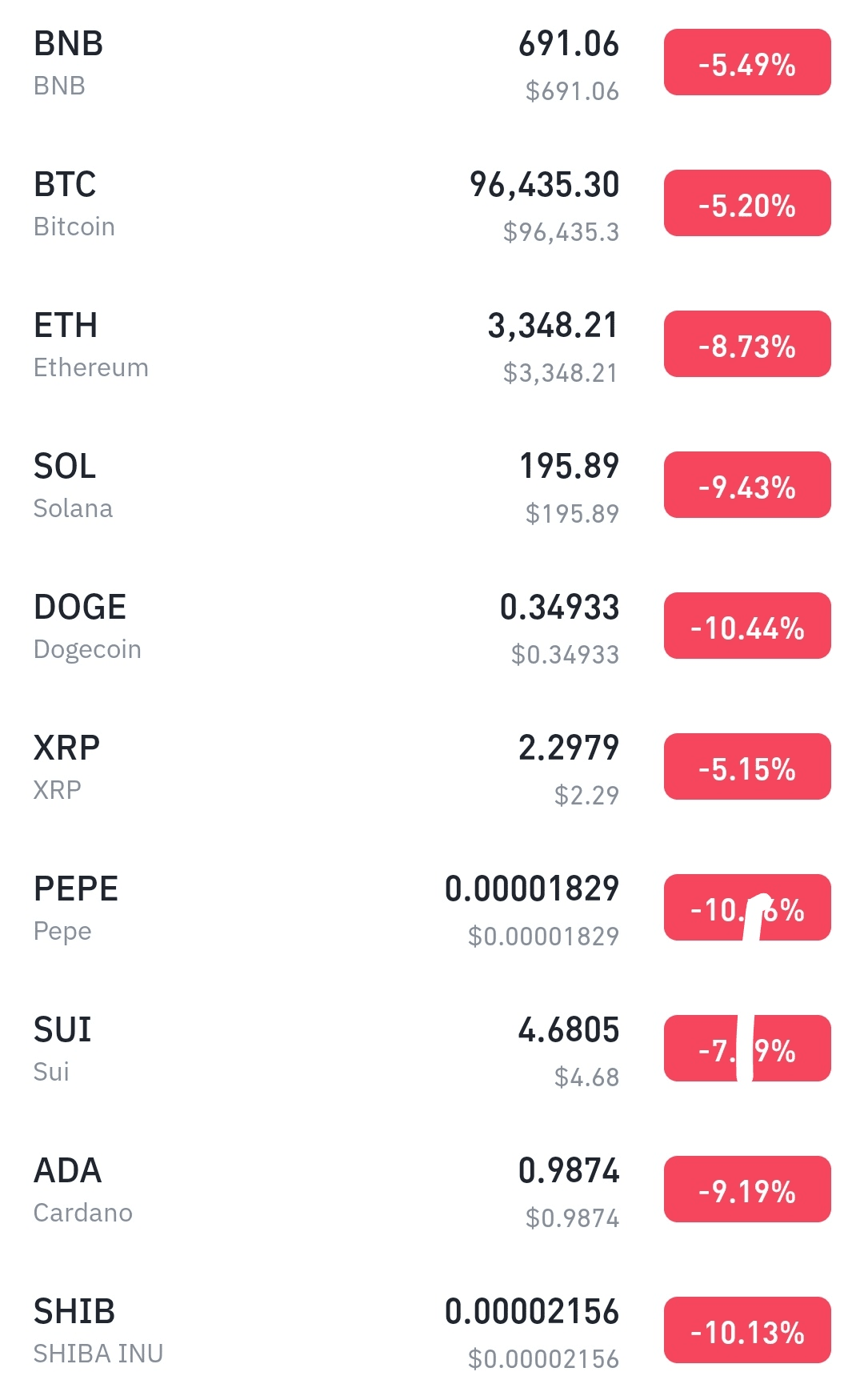The image size is (864, 1400).
Task: Click the Ethereum price 3,348.21
Action: (x=553, y=326)
